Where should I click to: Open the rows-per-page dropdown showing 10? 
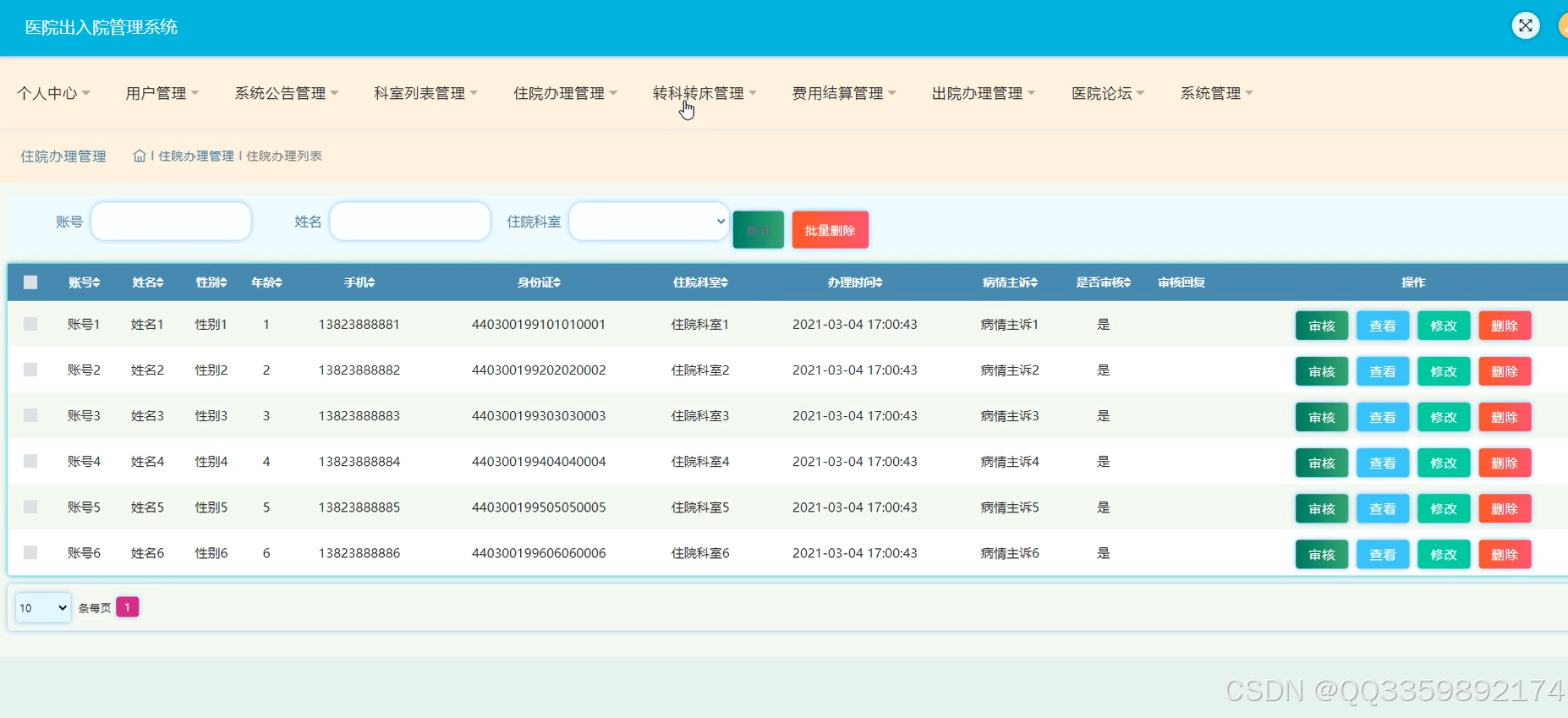43,607
